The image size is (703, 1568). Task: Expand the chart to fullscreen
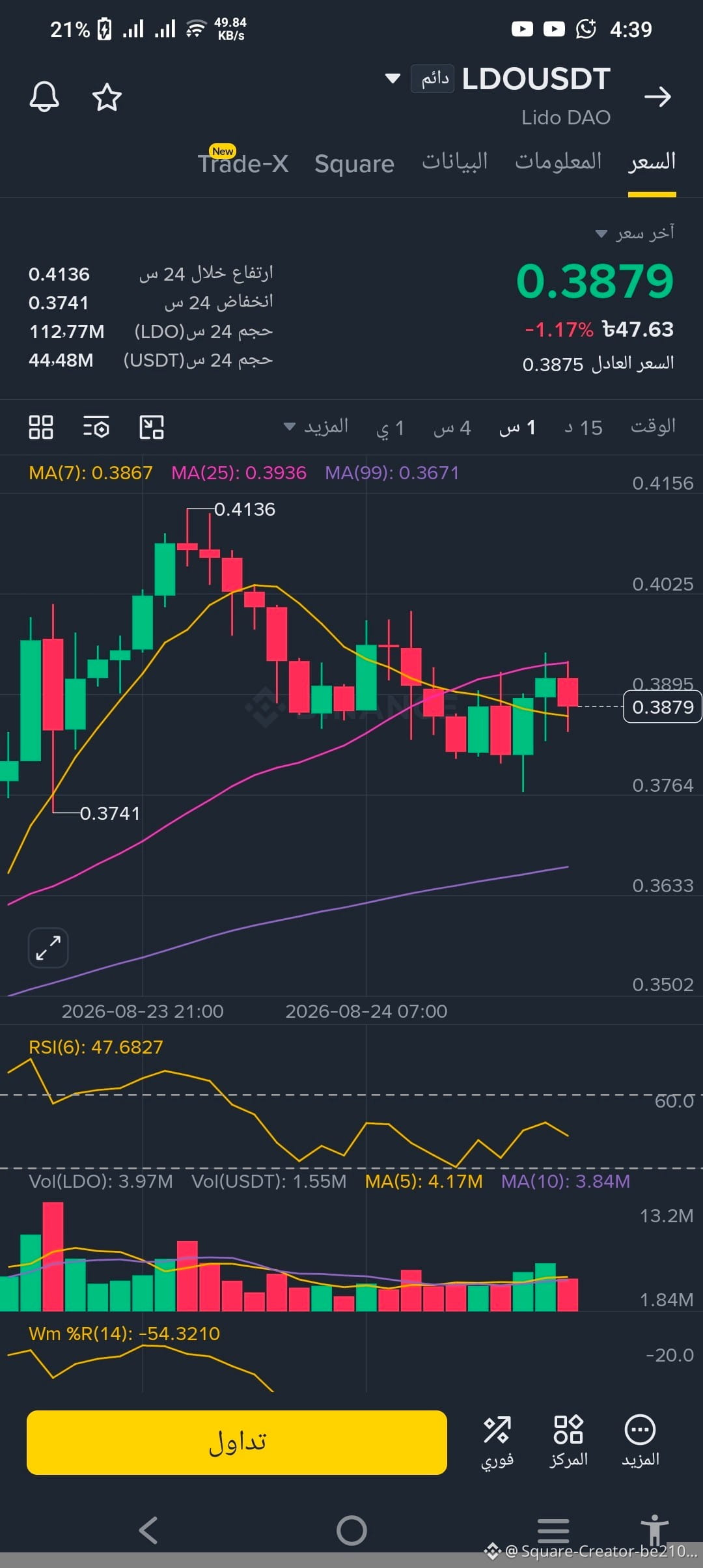pyautogui.click(x=48, y=947)
